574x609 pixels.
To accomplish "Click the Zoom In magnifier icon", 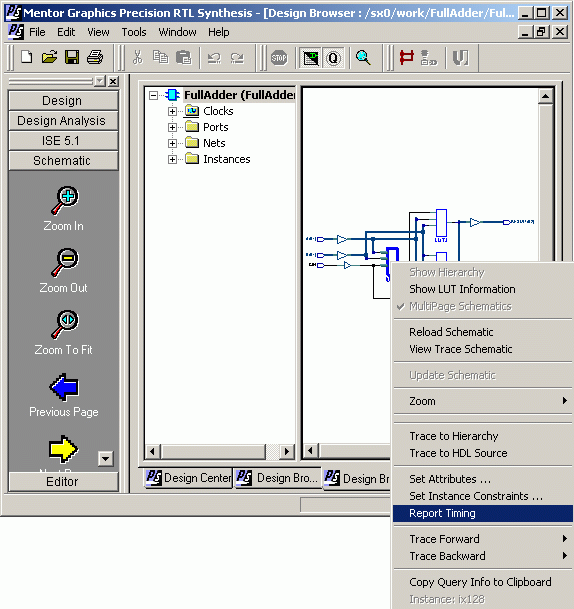I will tap(64, 200).
